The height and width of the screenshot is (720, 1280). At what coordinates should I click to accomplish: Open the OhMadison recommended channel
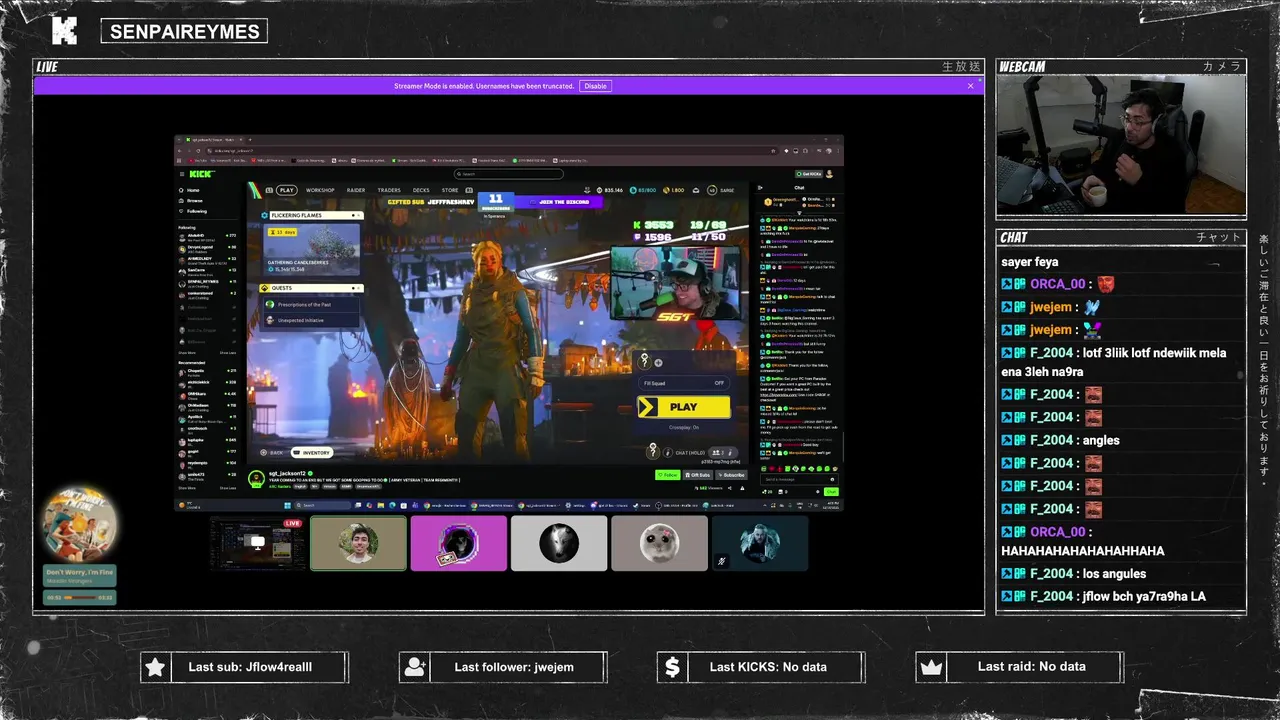tap(207, 405)
